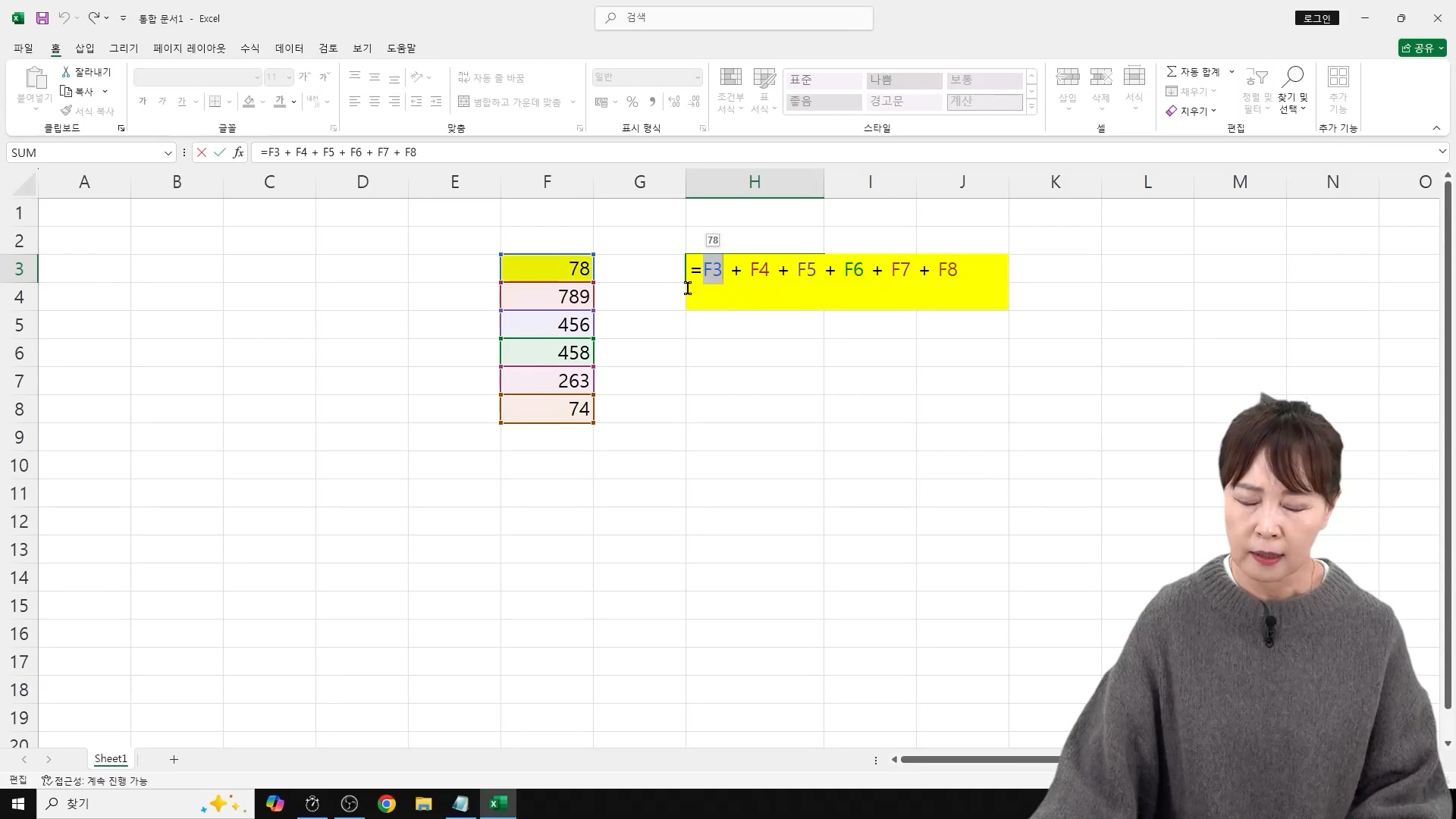
Task: Open Insert Function fx dialog
Action: [x=238, y=152]
